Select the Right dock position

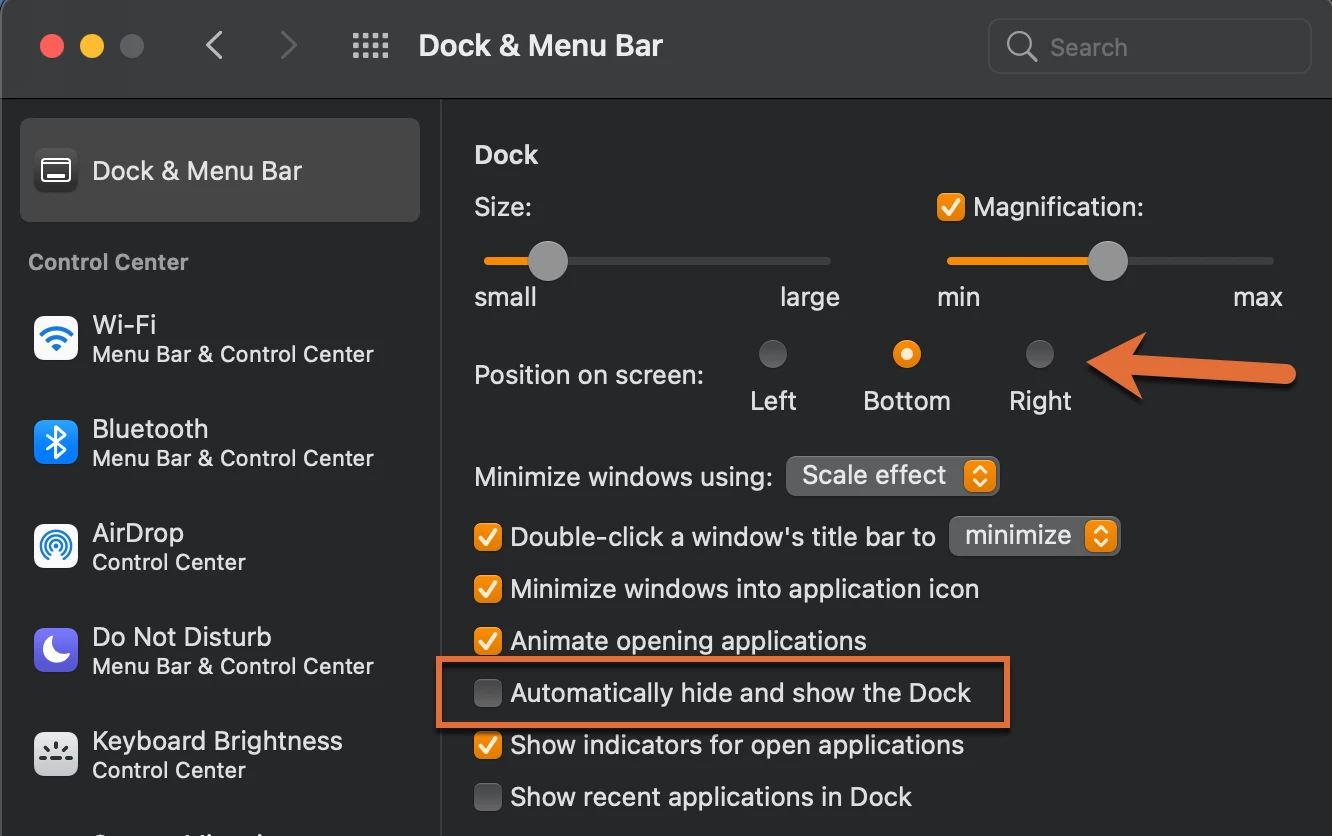(1040, 354)
